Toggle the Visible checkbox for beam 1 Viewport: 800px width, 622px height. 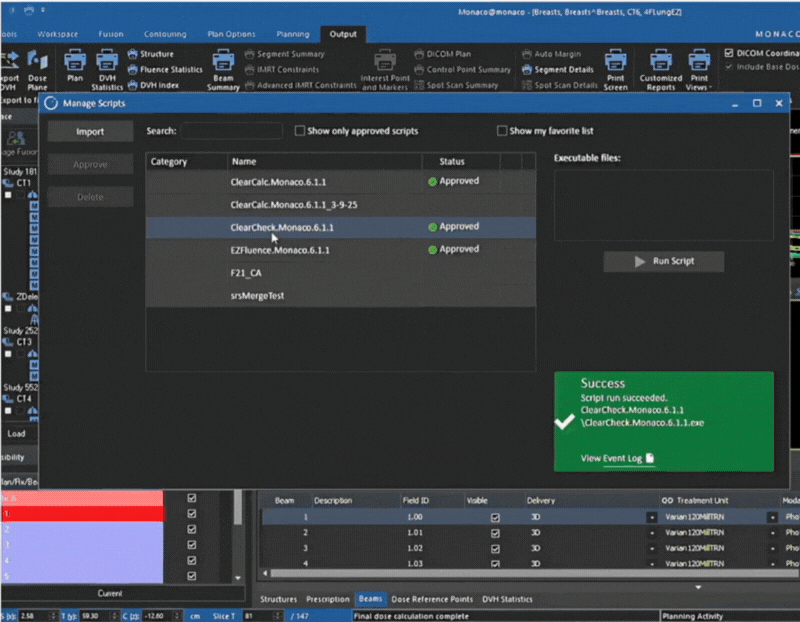pyautogui.click(x=495, y=517)
